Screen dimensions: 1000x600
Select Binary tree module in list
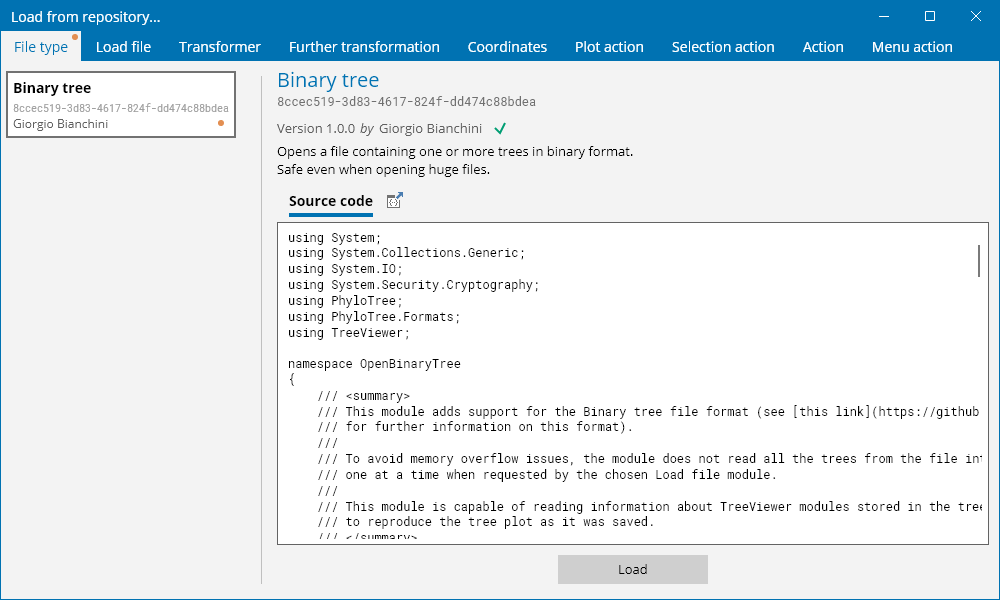click(x=120, y=104)
